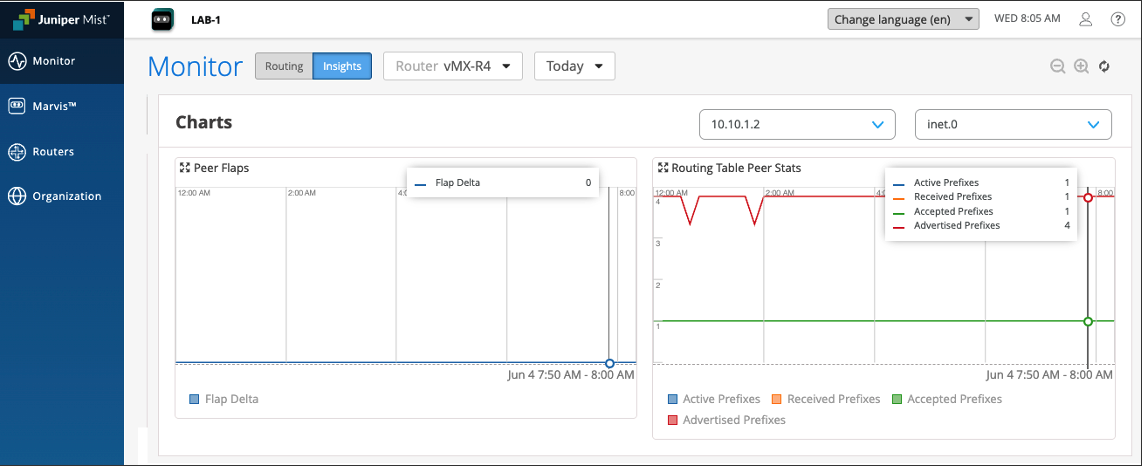Image resolution: width=1143 pixels, height=468 pixels.
Task: Expand Routing Table Peer Stats chart fullscreen
Action: (x=662, y=168)
